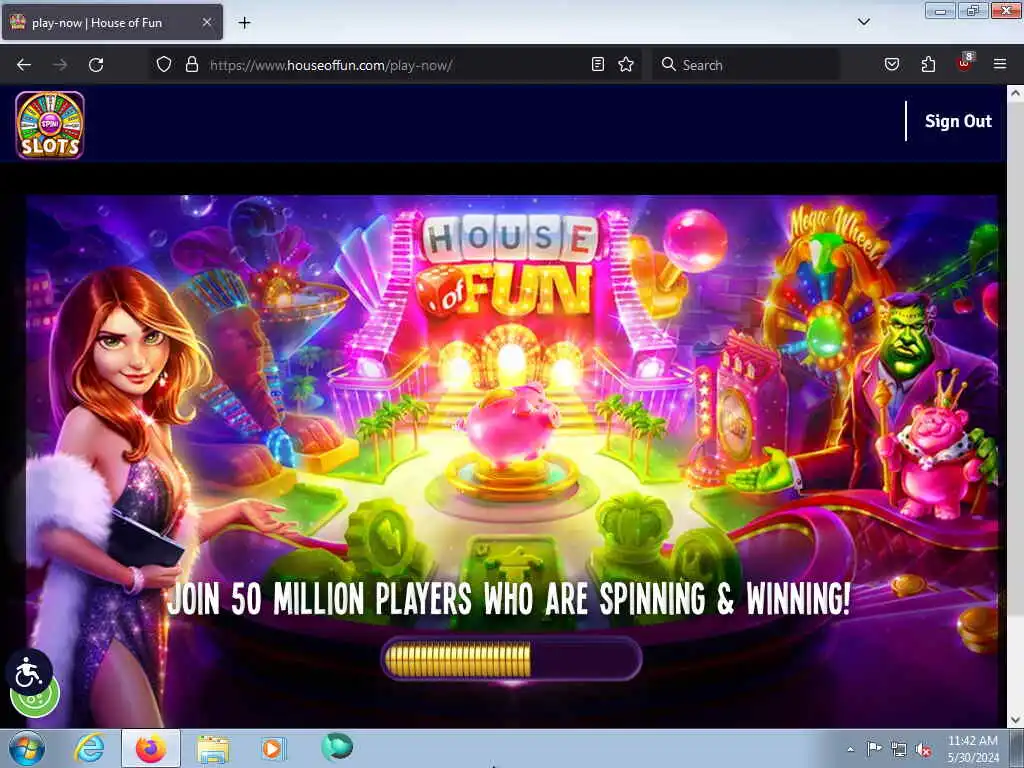The image size is (1024, 768).
Task: Open the media player taskbar icon
Action: coord(273,748)
